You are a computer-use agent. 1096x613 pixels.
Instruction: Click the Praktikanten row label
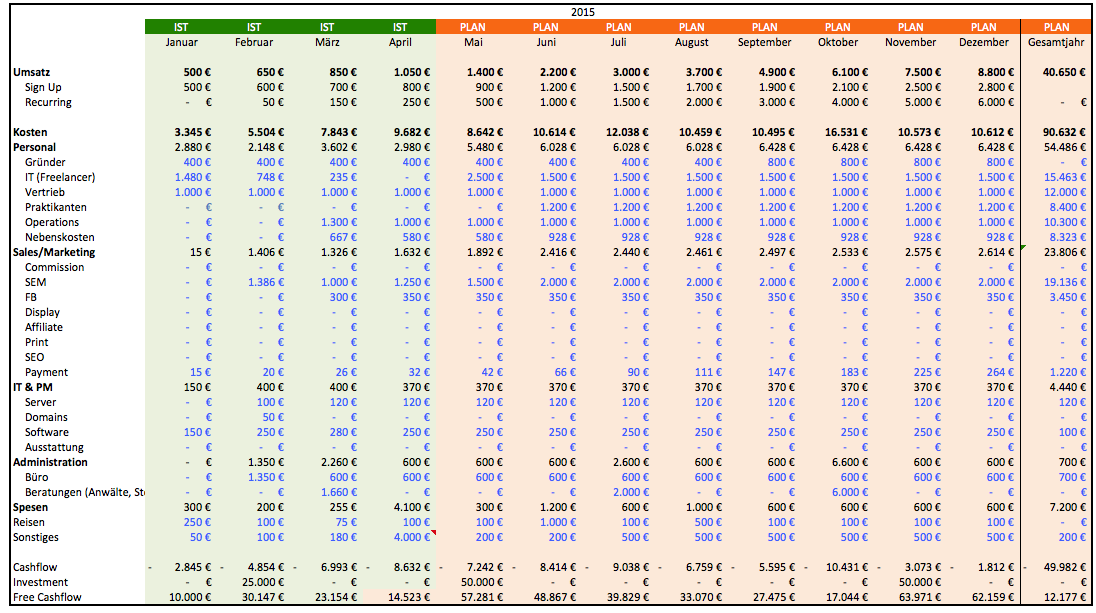click(x=56, y=207)
